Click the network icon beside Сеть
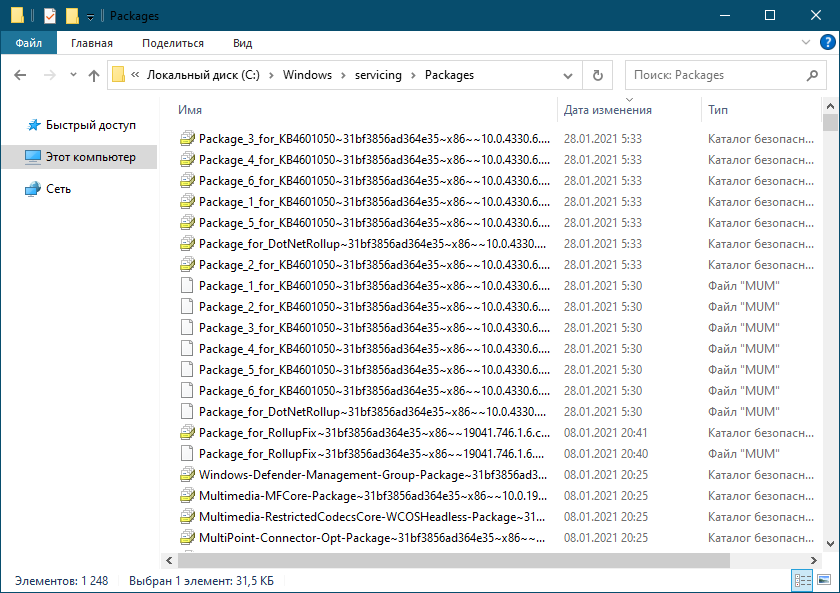 tap(33, 189)
